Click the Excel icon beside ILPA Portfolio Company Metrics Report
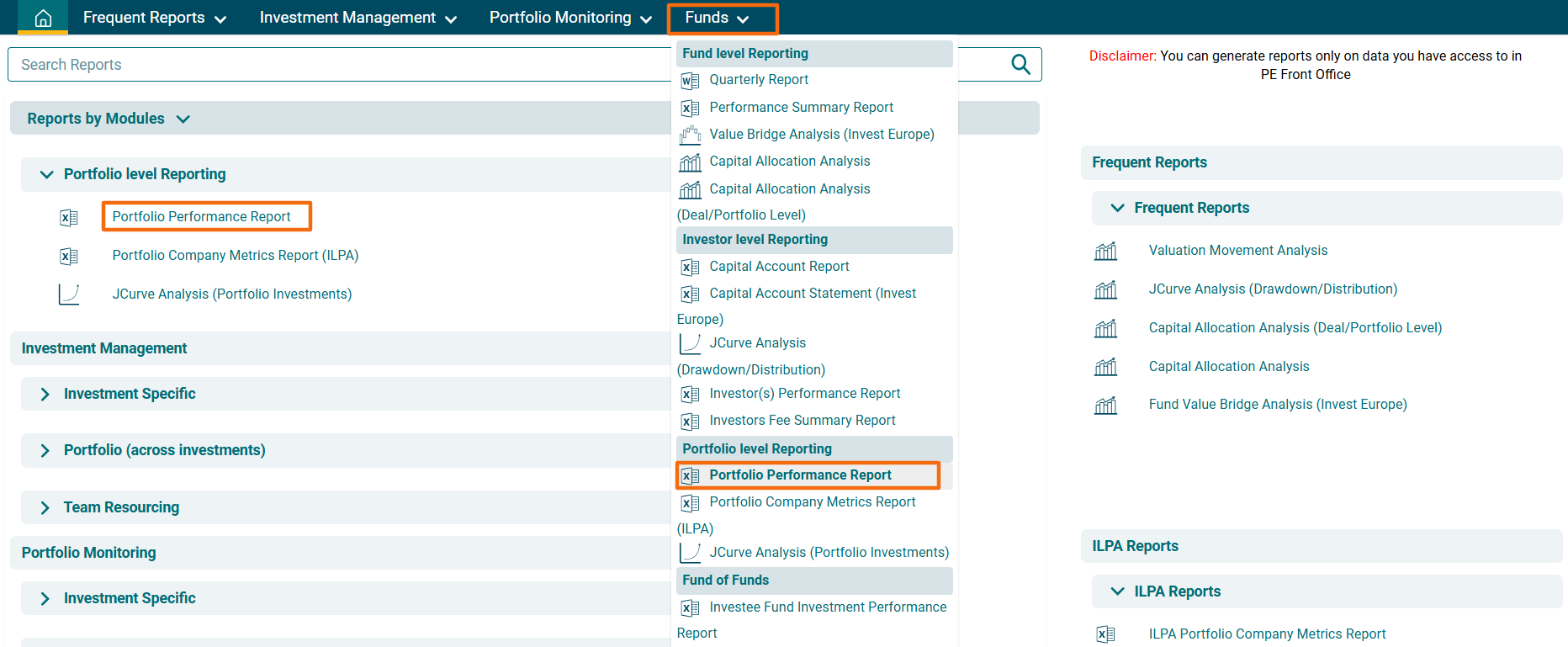Image resolution: width=1568 pixels, height=647 pixels. click(x=1105, y=634)
